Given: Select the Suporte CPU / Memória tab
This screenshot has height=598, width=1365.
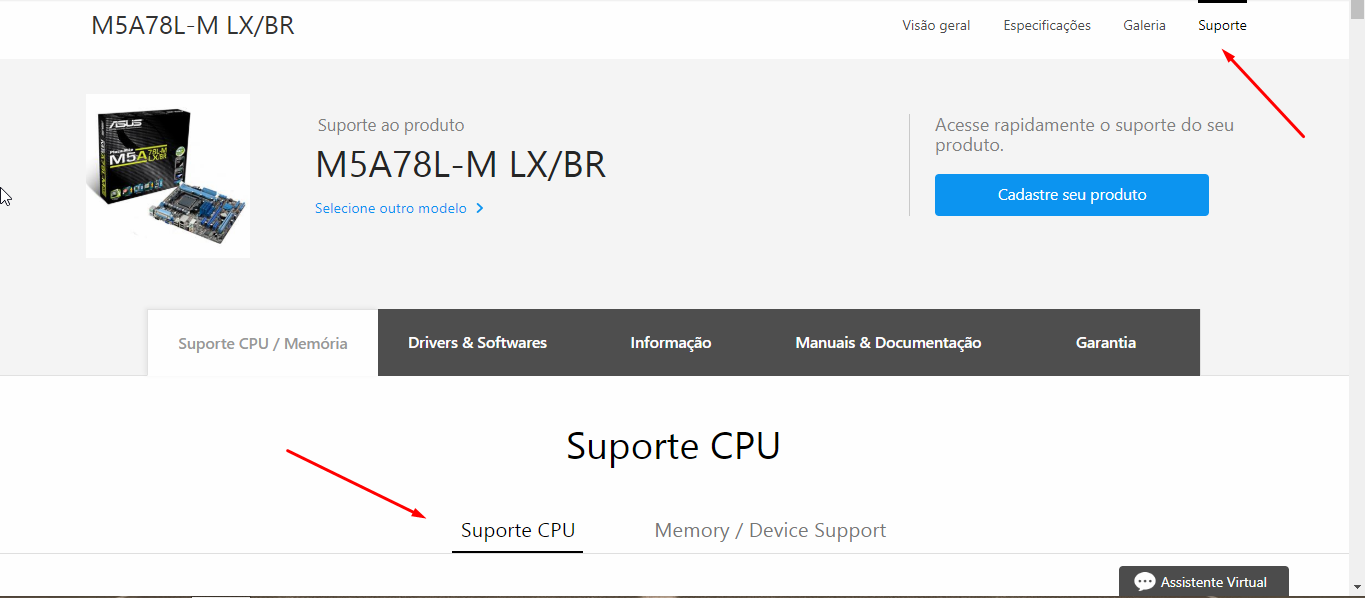Looking at the screenshot, I should (x=263, y=343).
